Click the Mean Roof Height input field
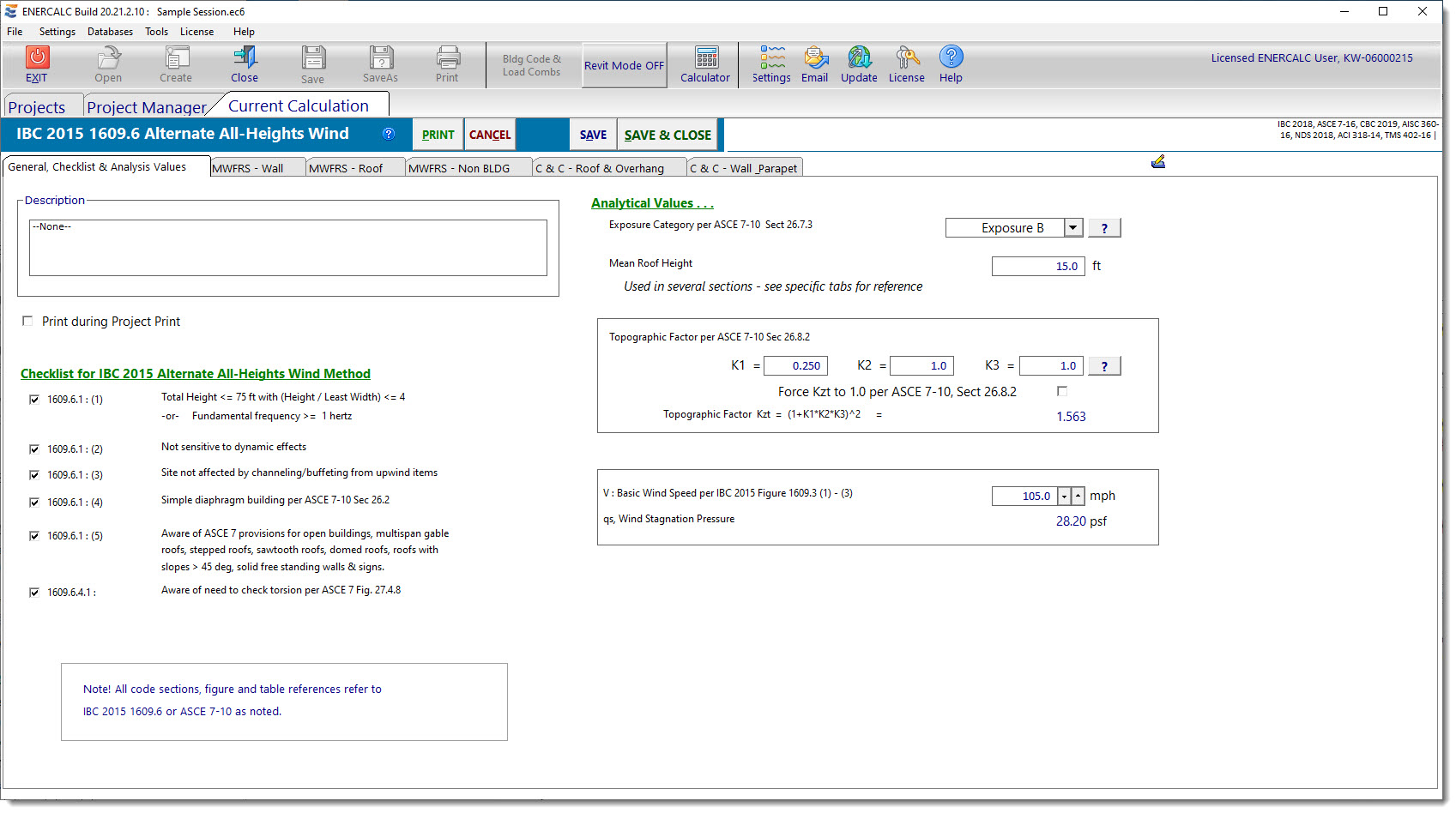 coord(1037,267)
